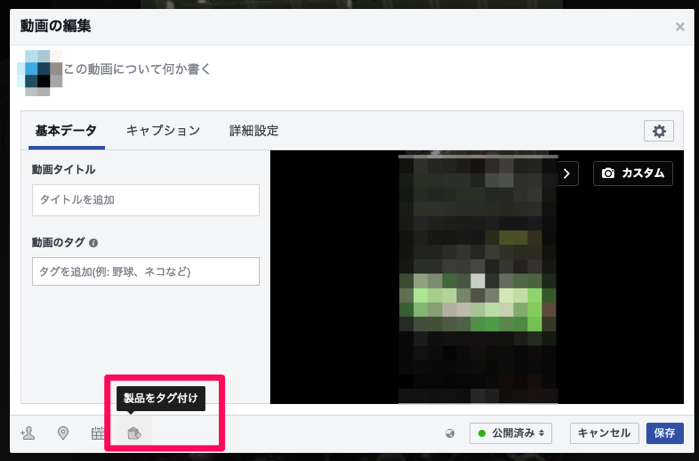The width and height of the screenshot is (699, 461).
Task: Click the キャンセル button
Action: [x=604, y=433]
